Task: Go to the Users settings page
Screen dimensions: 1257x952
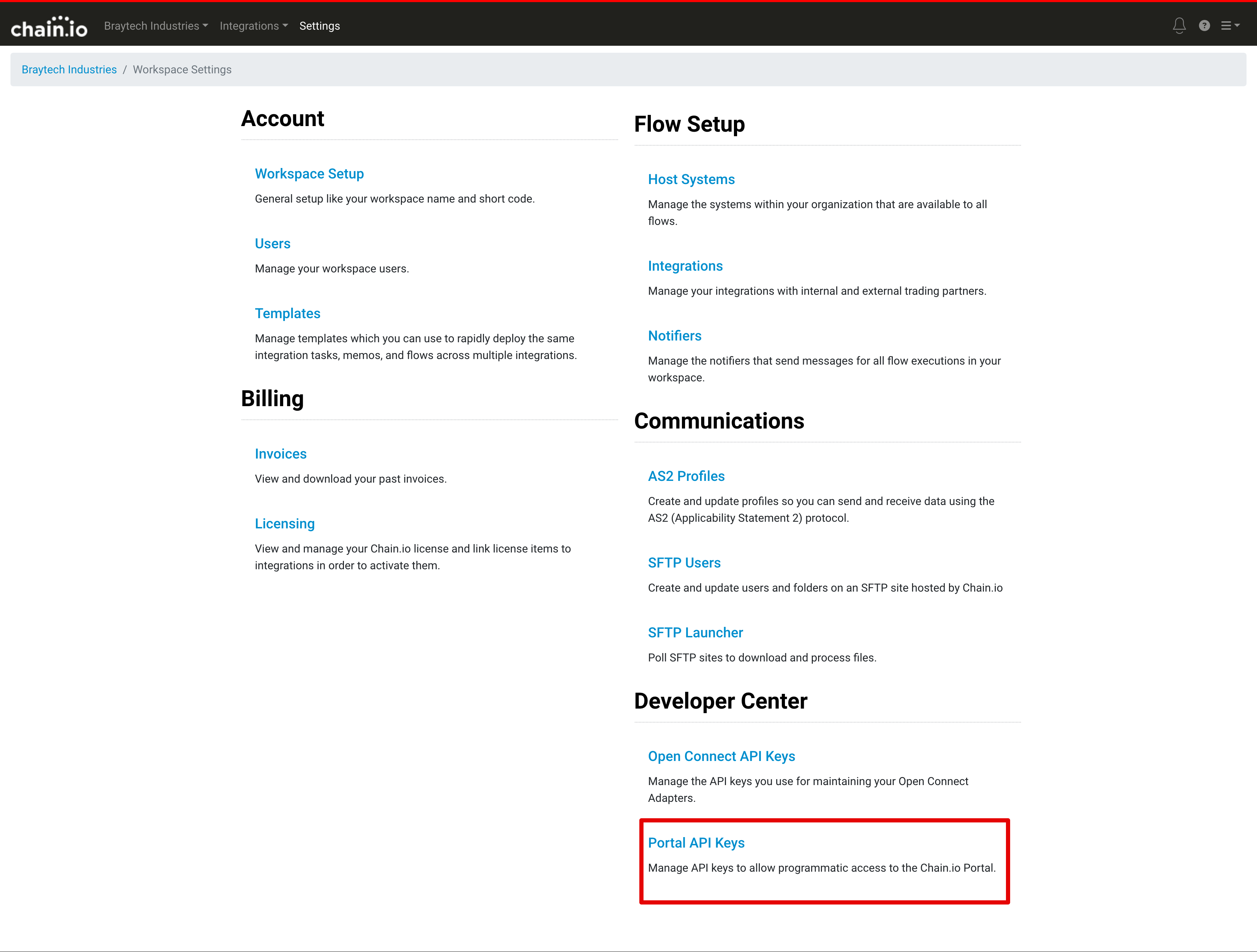Action: pos(272,244)
